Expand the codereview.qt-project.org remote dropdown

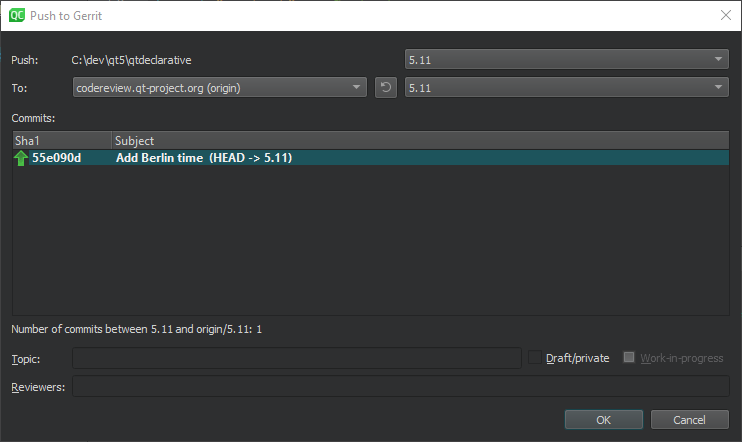220,88
